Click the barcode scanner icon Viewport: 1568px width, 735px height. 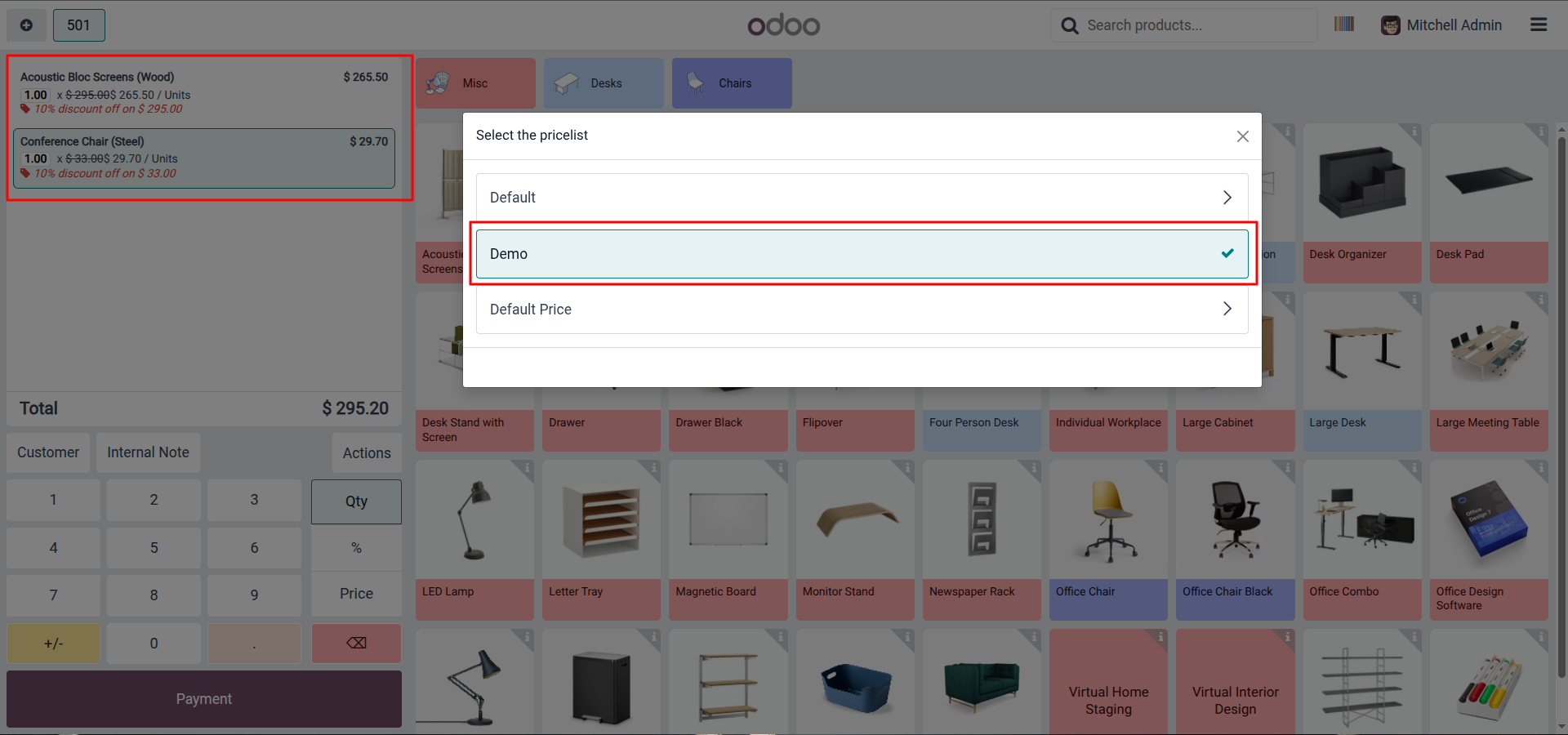coord(1343,24)
